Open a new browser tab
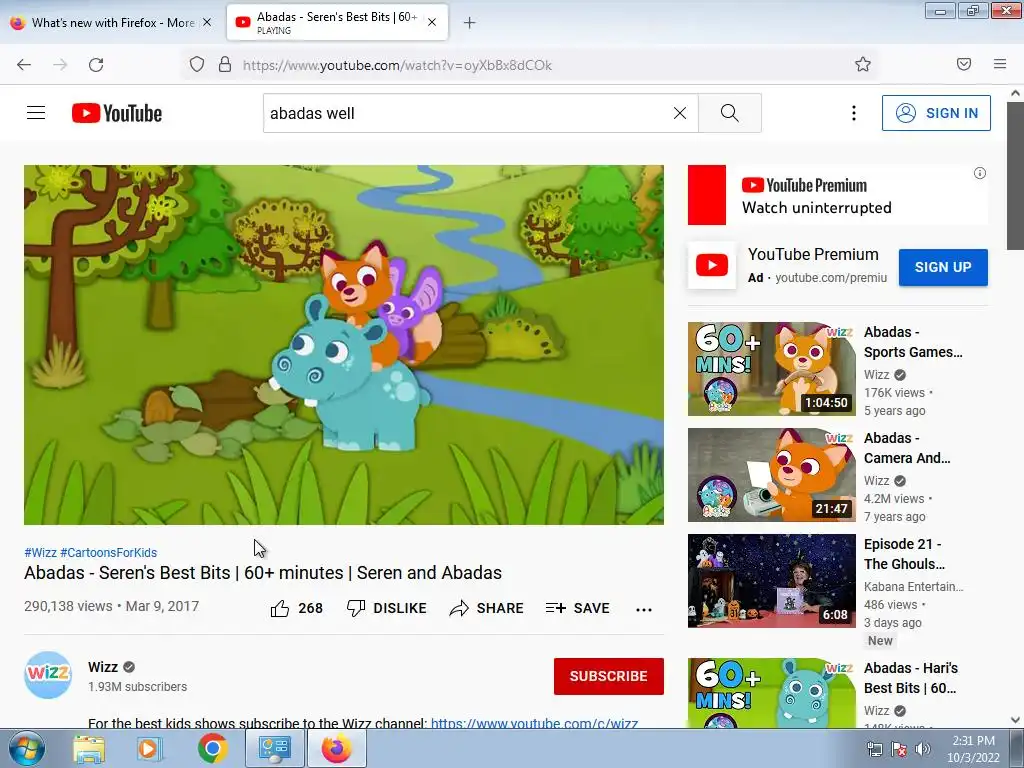Image resolution: width=1024 pixels, height=768 pixels. [469, 23]
